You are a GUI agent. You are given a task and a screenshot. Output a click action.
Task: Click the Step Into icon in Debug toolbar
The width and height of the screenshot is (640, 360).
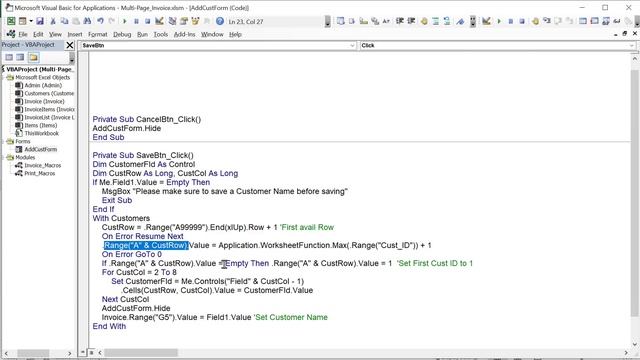(547, 21)
